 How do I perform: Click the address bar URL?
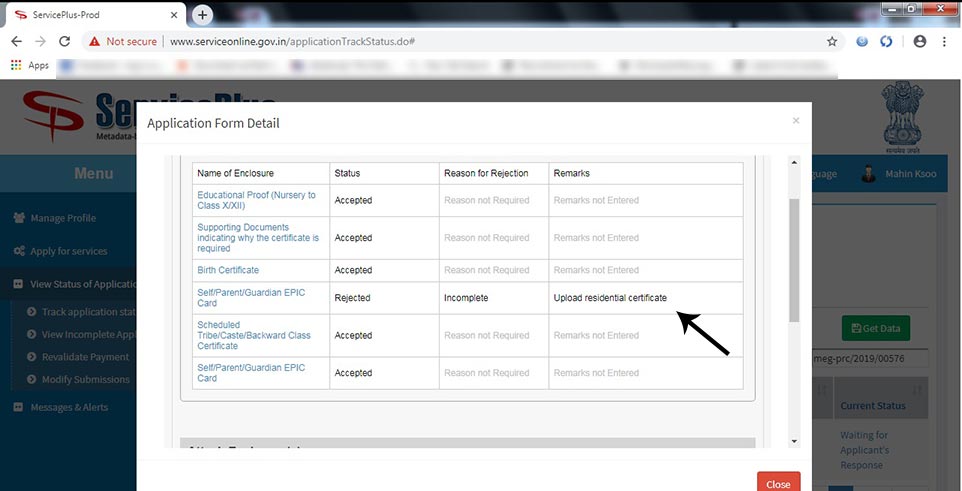click(x=293, y=41)
